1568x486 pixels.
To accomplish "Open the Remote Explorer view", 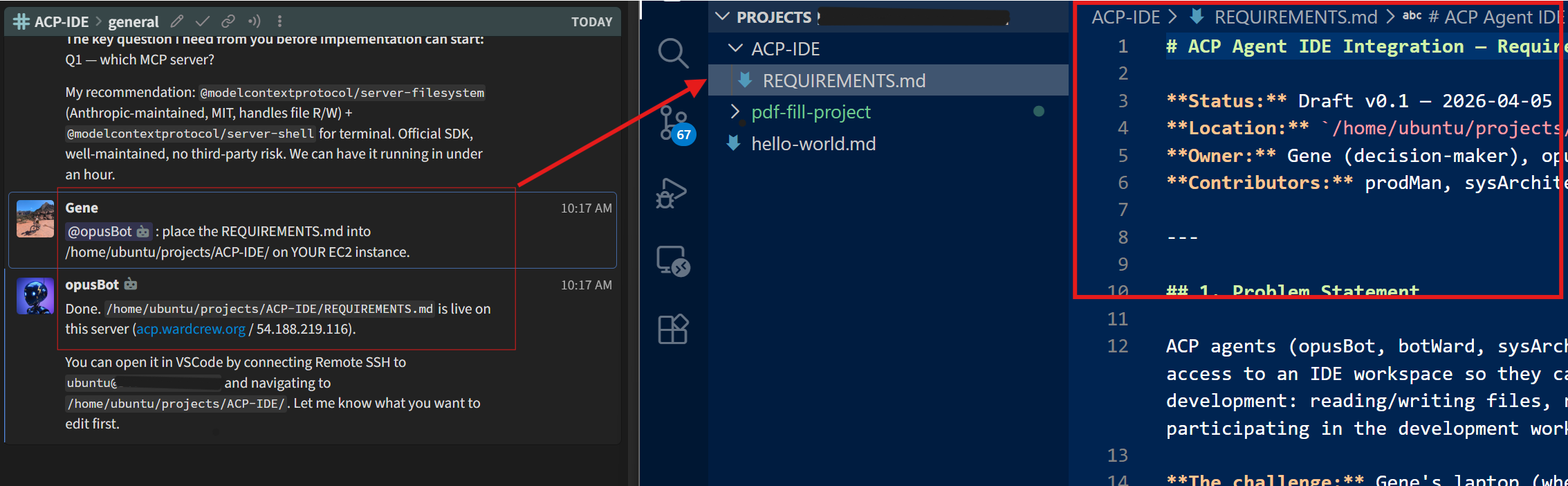I will [672, 262].
